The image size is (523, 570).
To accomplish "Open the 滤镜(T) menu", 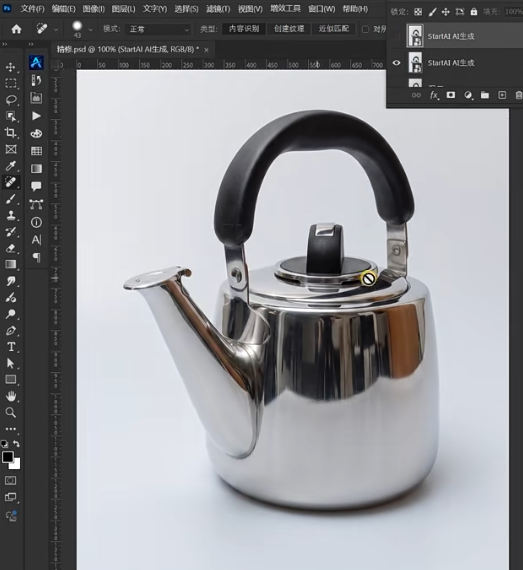I will click(218, 9).
